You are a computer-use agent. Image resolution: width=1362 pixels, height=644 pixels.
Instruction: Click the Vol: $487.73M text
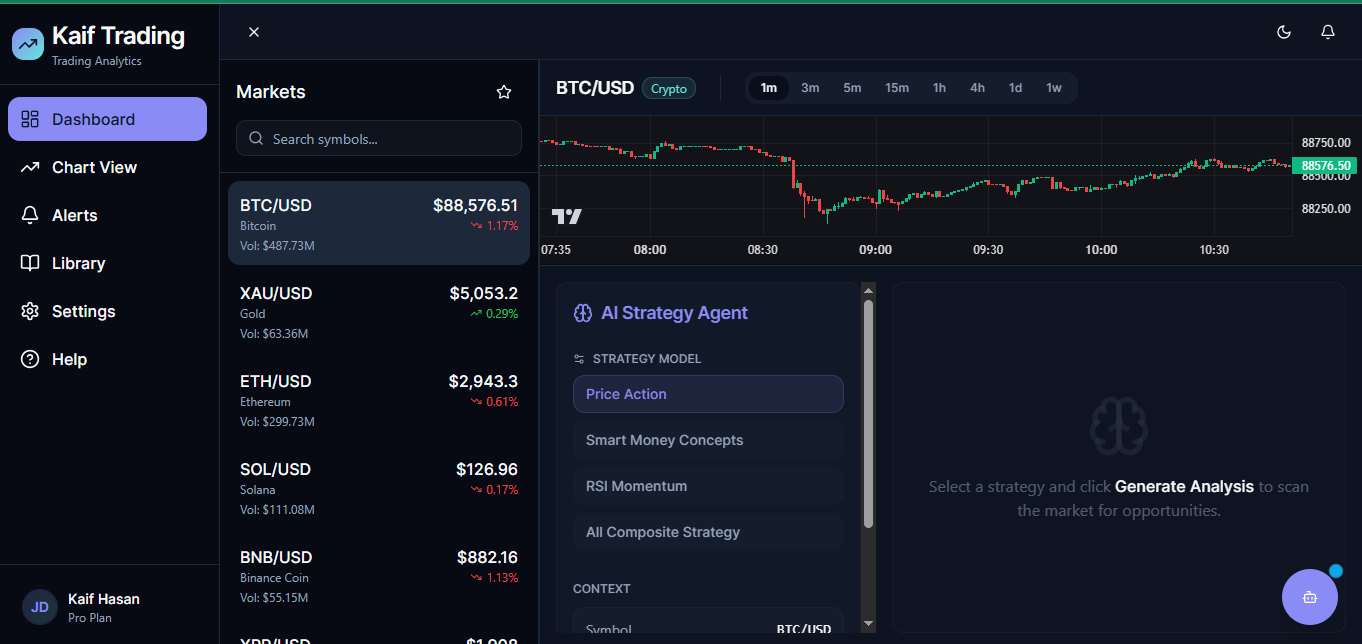tap(277, 245)
